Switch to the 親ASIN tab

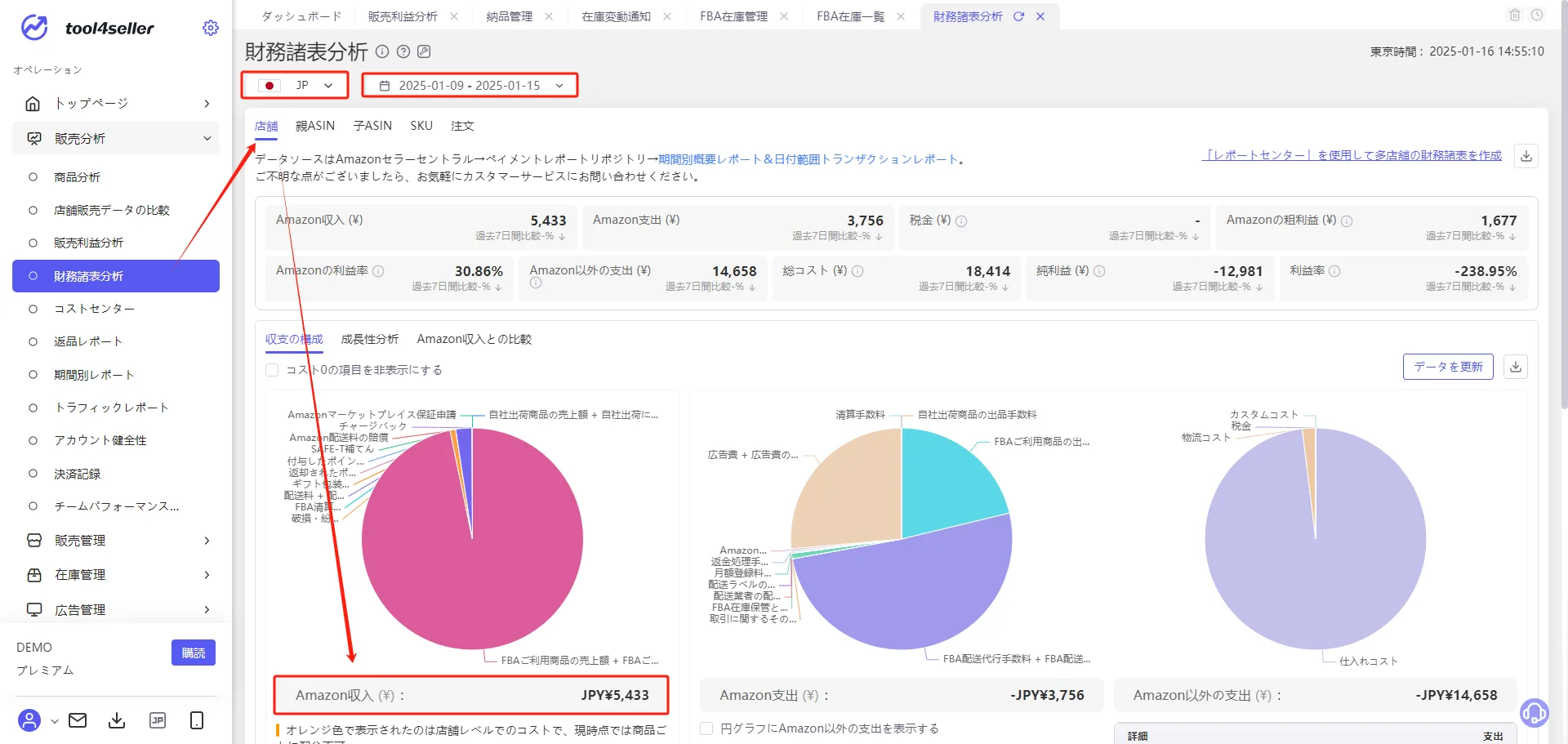[315, 126]
